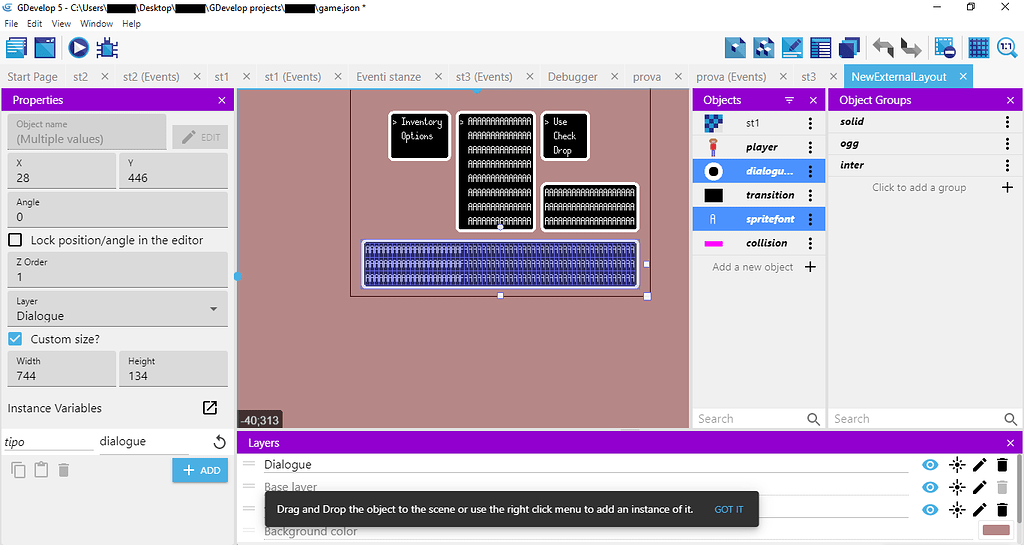Open the menu for the inter group
The image size is (1024, 545).
pos(1007,165)
